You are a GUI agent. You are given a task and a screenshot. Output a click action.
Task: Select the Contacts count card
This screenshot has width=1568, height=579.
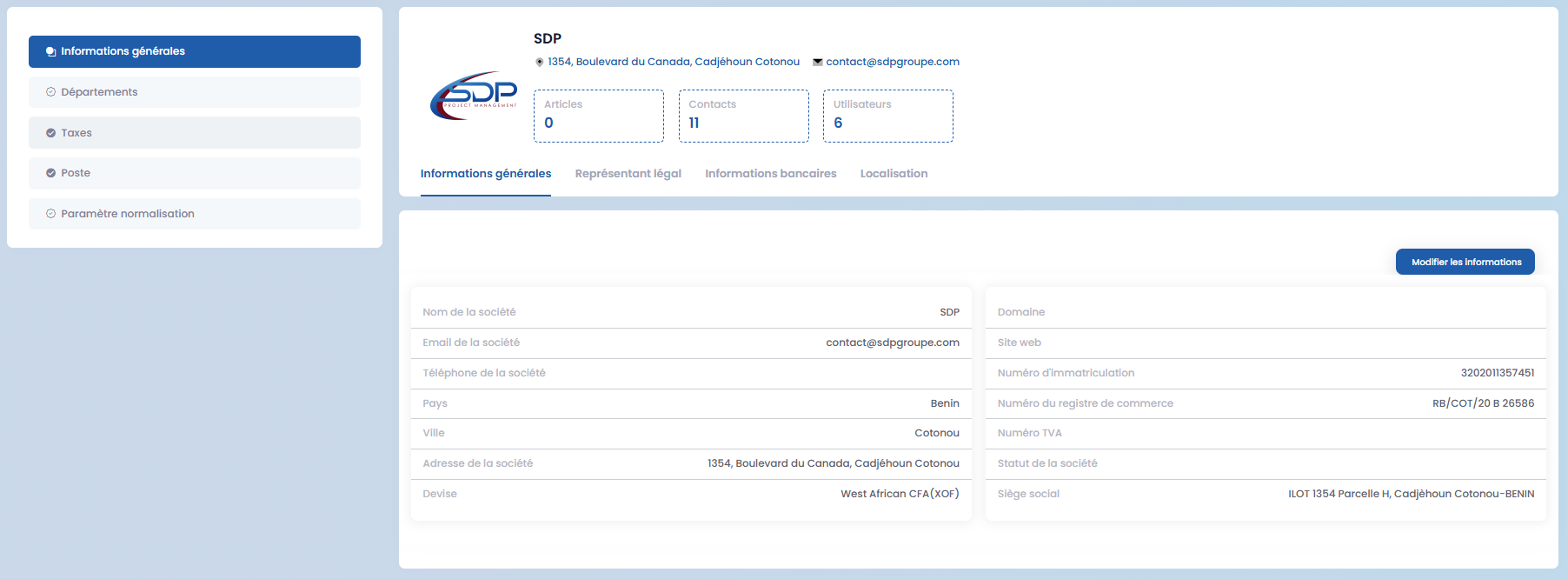tap(743, 116)
